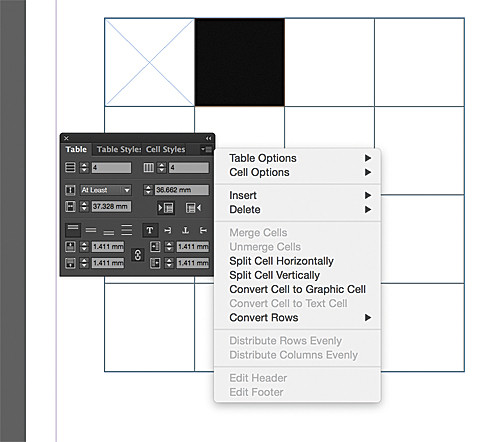The height and width of the screenshot is (442, 500).
Task: Click the align top cell icon
Action: click(x=73, y=230)
